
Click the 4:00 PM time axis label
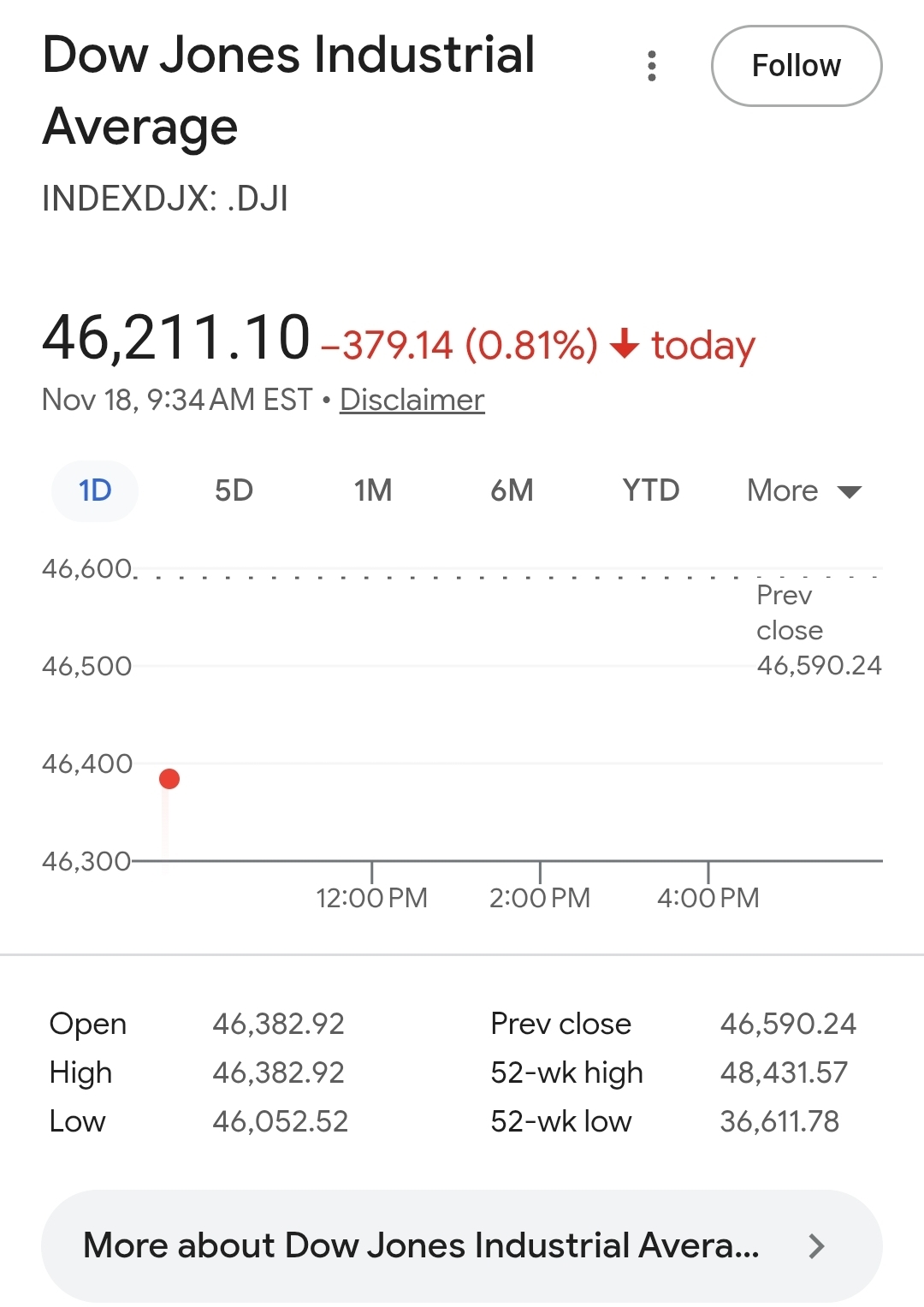708,898
